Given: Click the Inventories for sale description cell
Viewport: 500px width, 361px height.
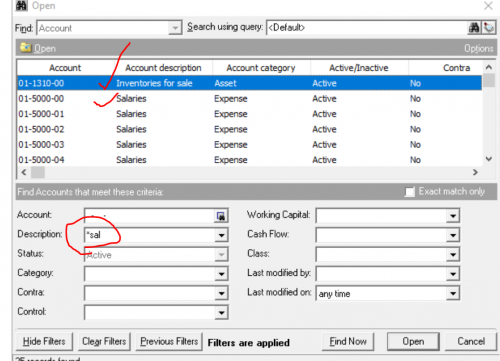Looking at the screenshot, I should 154,83.
